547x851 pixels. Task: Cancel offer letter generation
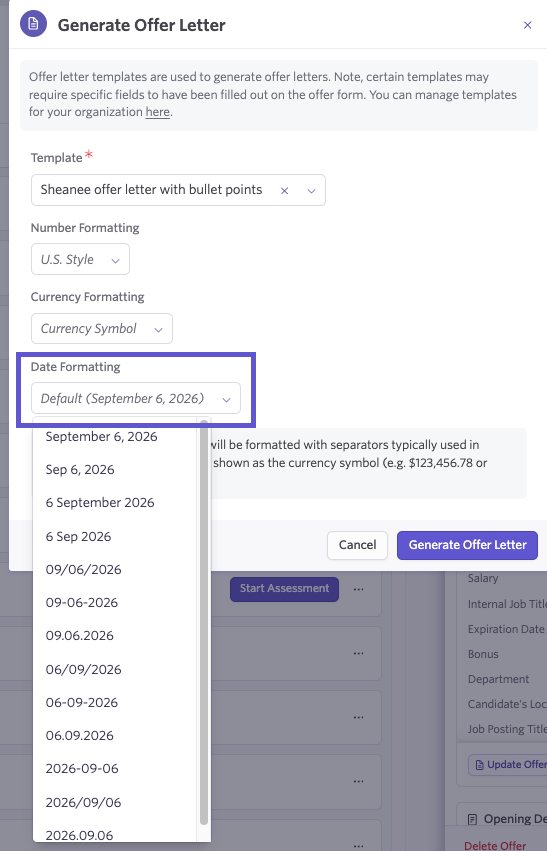pos(357,545)
